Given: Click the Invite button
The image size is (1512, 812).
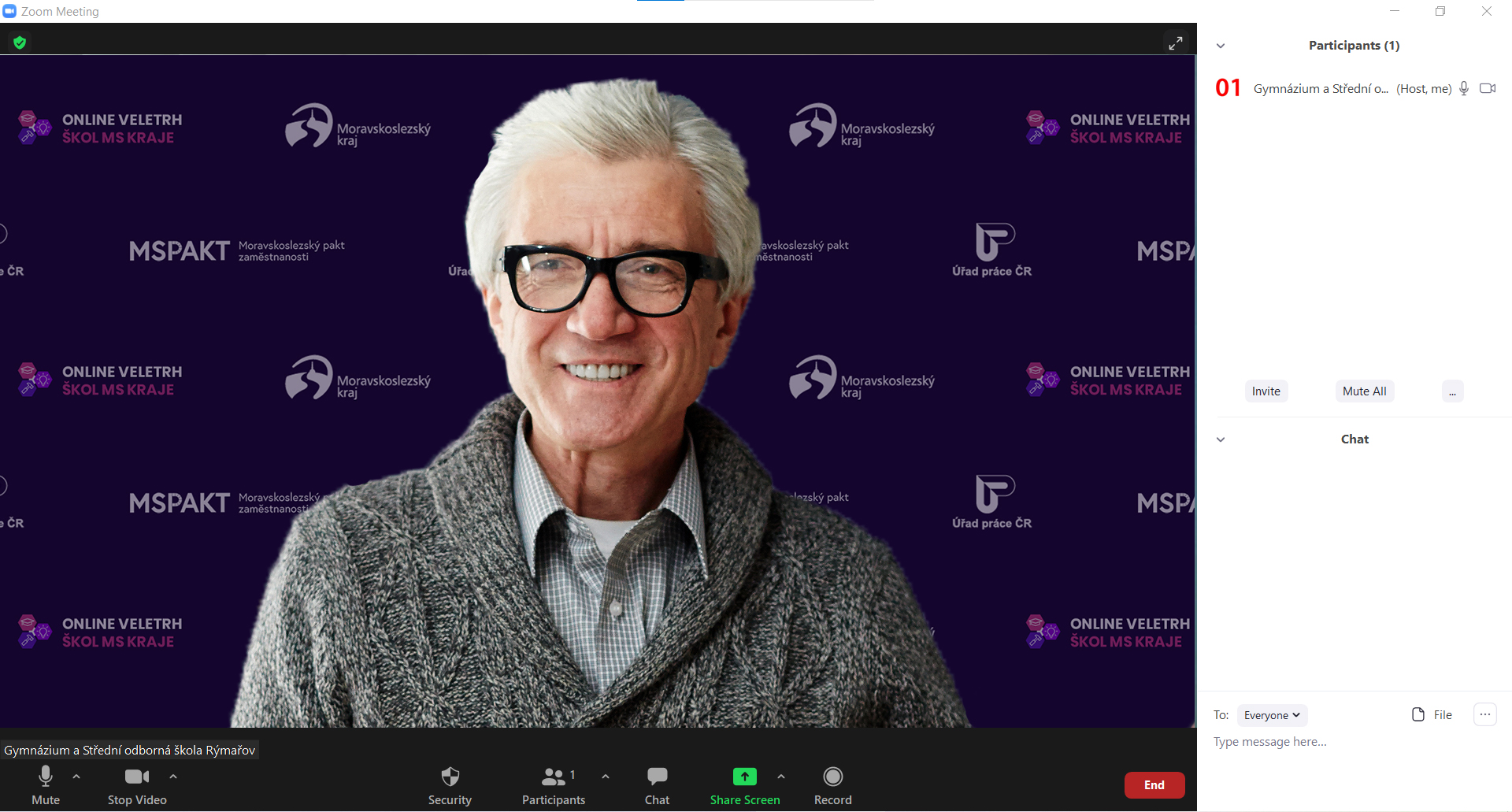Looking at the screenshot, I should 1266,391.
